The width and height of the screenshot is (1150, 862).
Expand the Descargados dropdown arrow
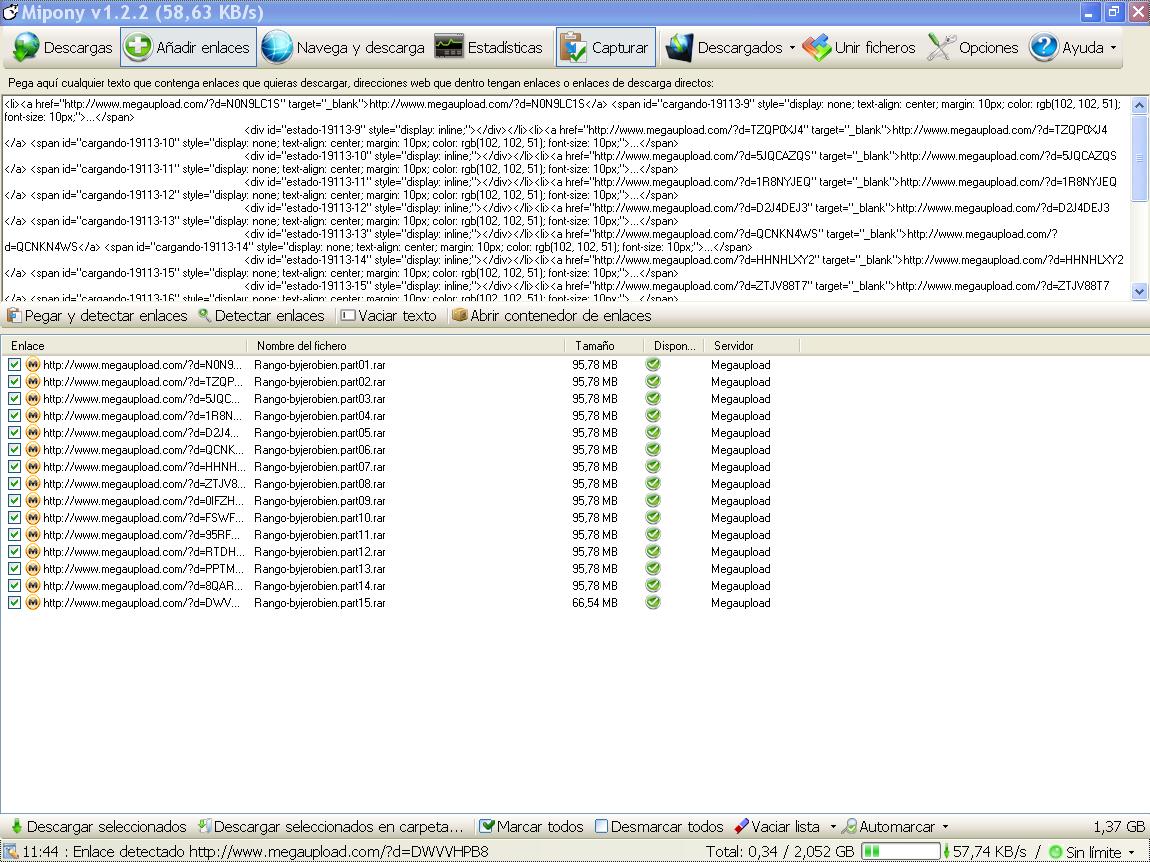792,48
